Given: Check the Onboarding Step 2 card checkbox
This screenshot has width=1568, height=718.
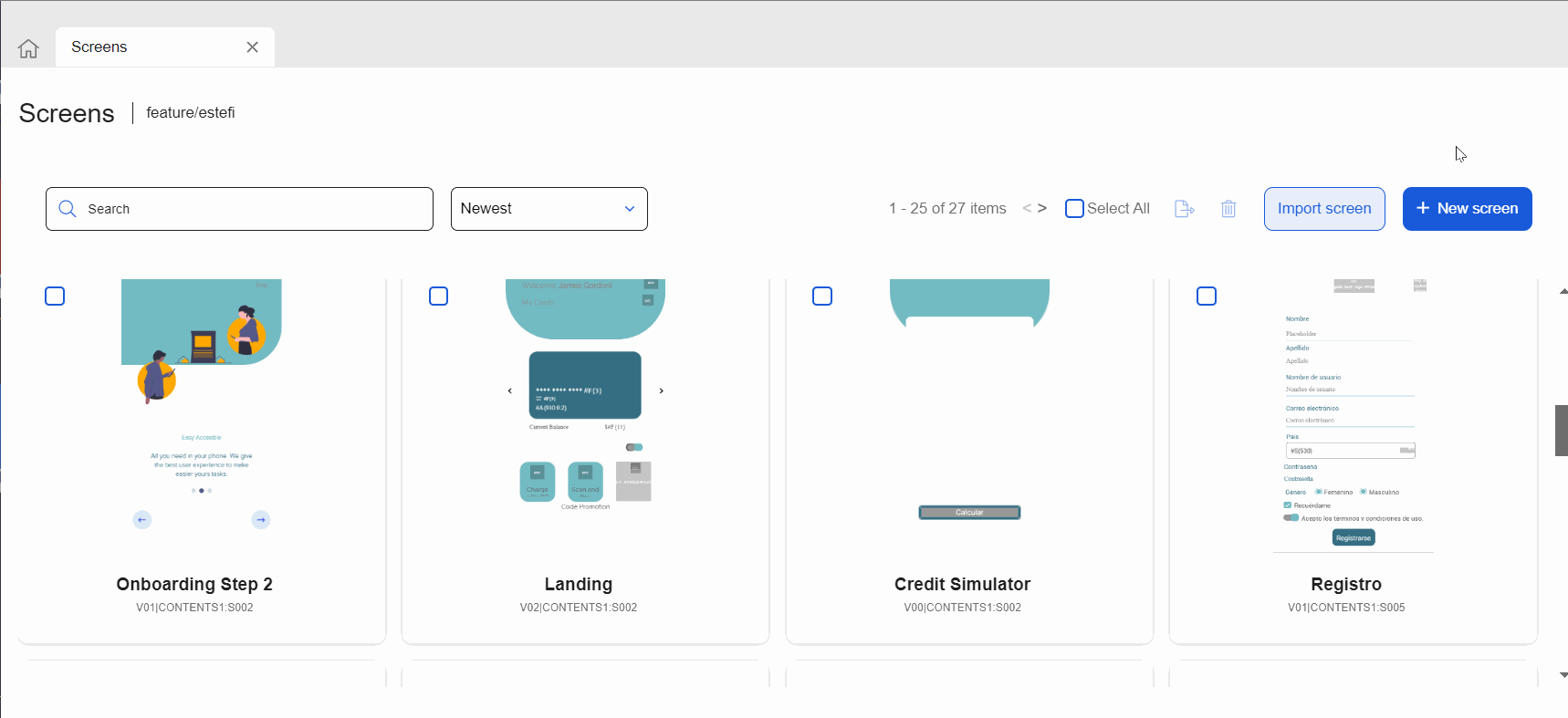Looking at the screenshot, I should tap(55, 297).
